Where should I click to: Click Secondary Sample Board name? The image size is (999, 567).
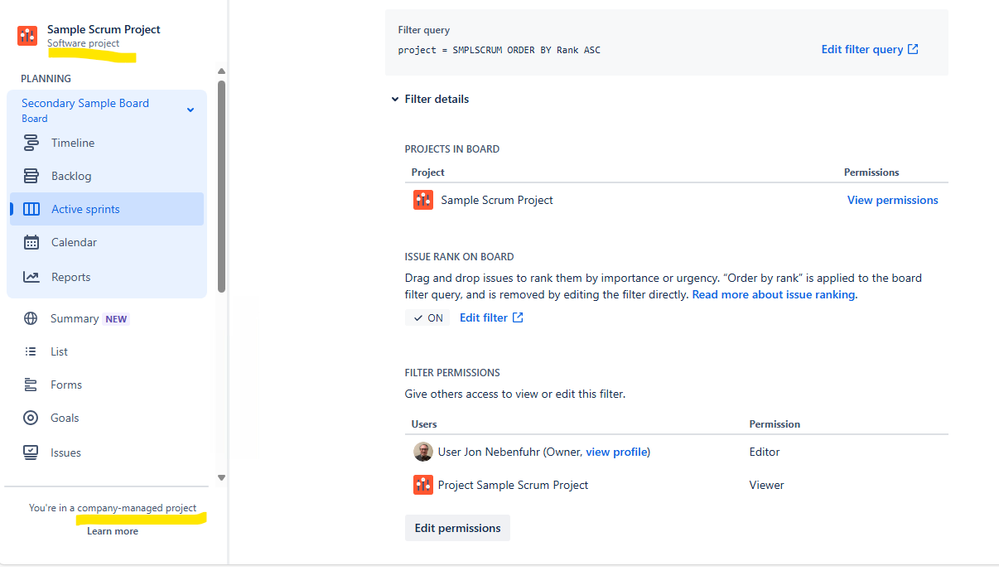click(85, 103)
